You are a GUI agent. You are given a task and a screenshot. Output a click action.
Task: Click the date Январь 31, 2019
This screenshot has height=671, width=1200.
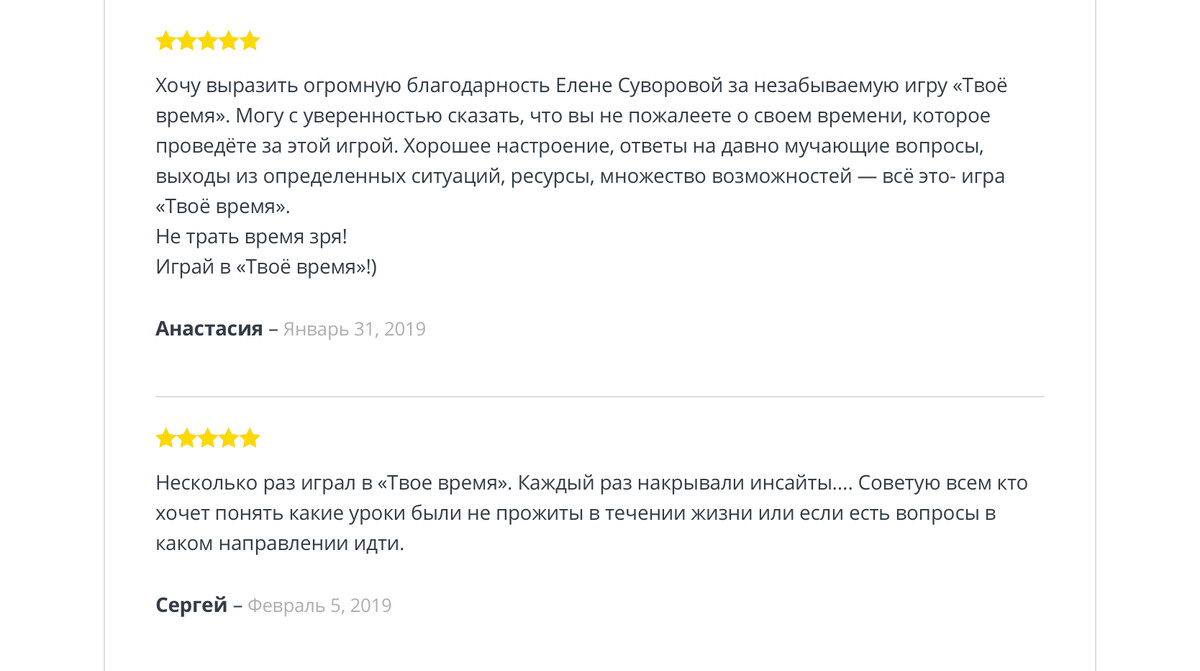(354, 329)
